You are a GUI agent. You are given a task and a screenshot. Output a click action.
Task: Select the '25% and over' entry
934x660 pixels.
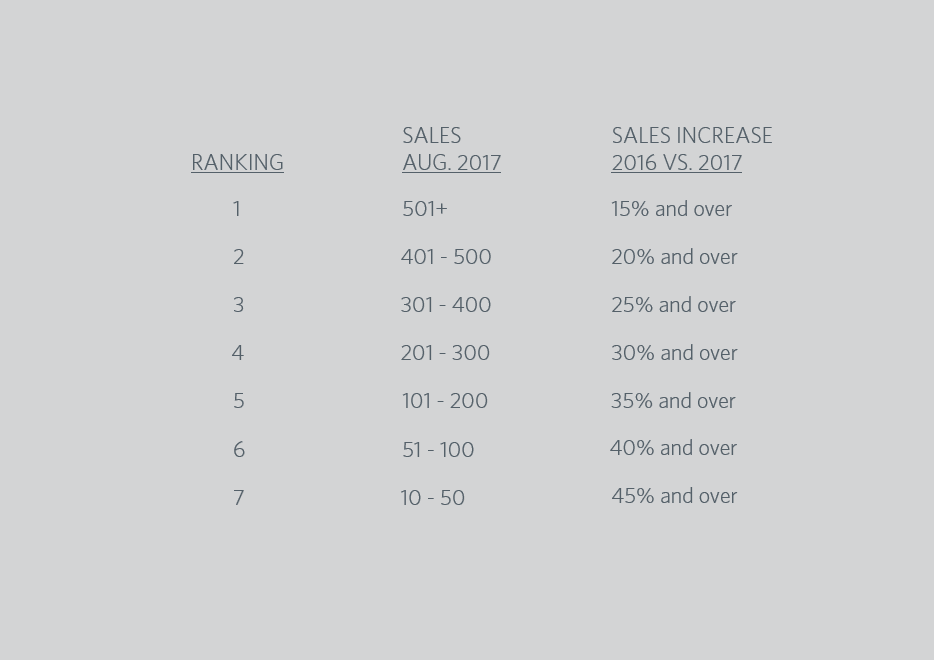click(673, 305)
